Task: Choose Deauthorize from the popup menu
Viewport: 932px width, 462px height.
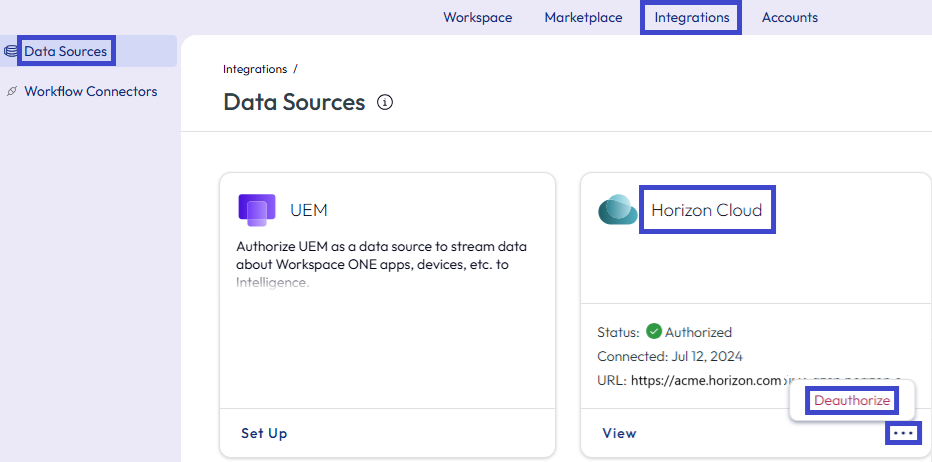Action: pos(852,401)
